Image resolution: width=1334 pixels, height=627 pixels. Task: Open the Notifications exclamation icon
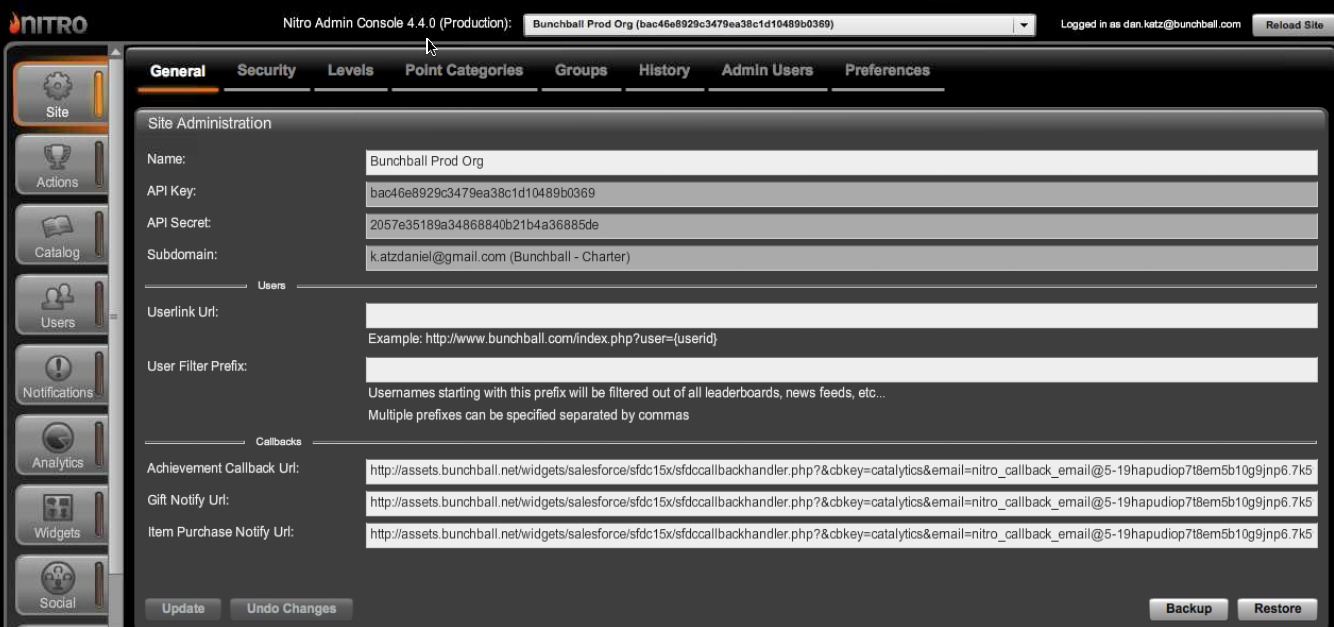(57, 368)
